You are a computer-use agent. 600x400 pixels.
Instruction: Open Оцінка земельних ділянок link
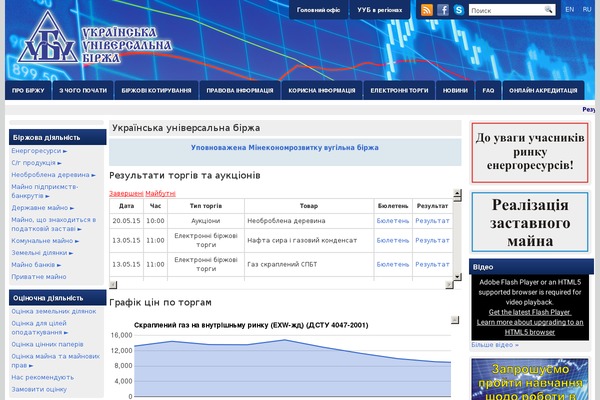54,311
